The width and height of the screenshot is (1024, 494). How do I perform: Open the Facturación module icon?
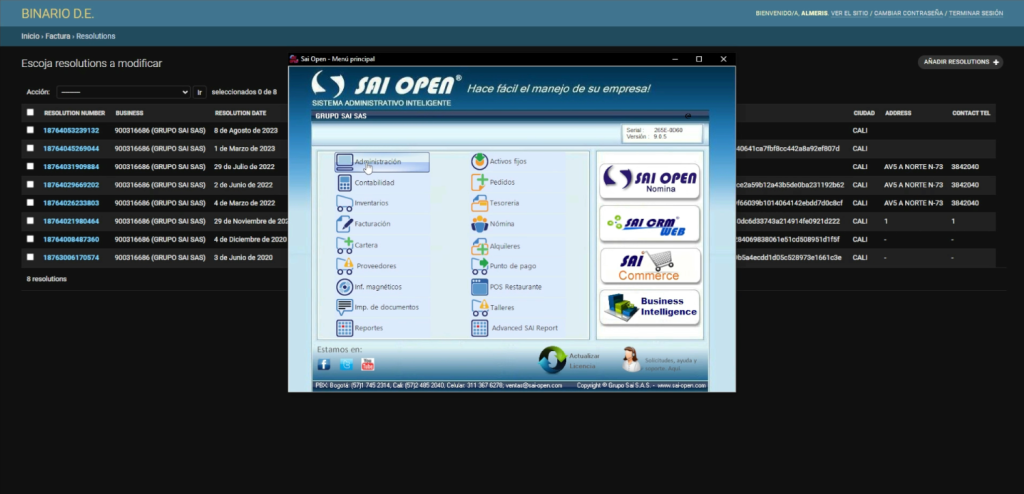[344, 223]
